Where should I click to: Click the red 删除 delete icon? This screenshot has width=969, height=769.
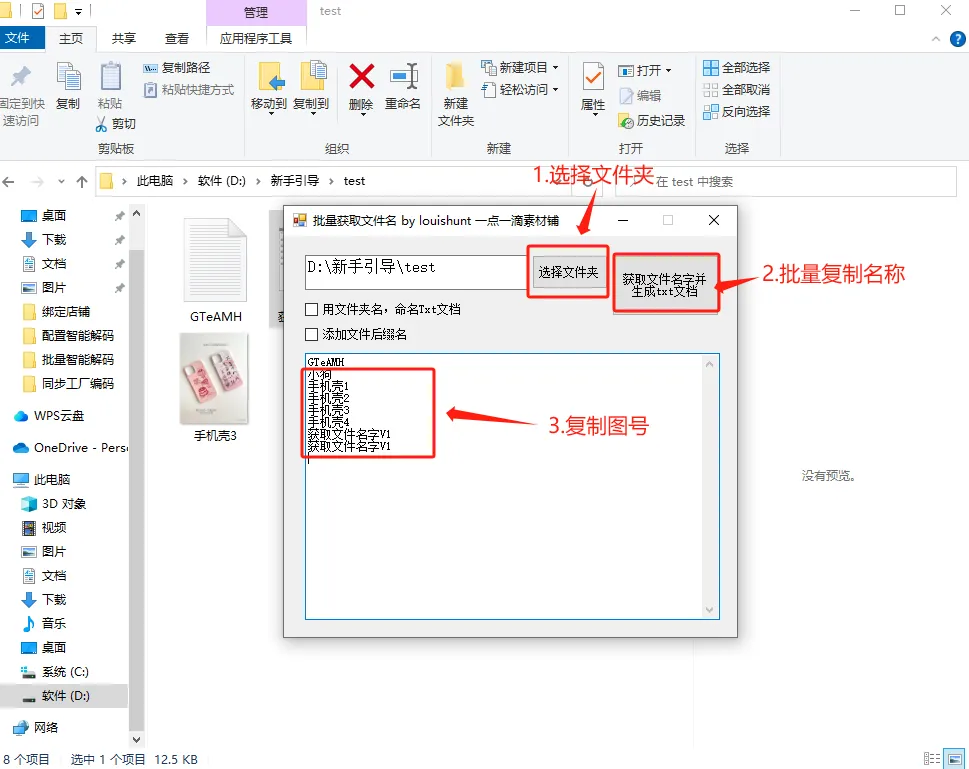coord(362,77)
